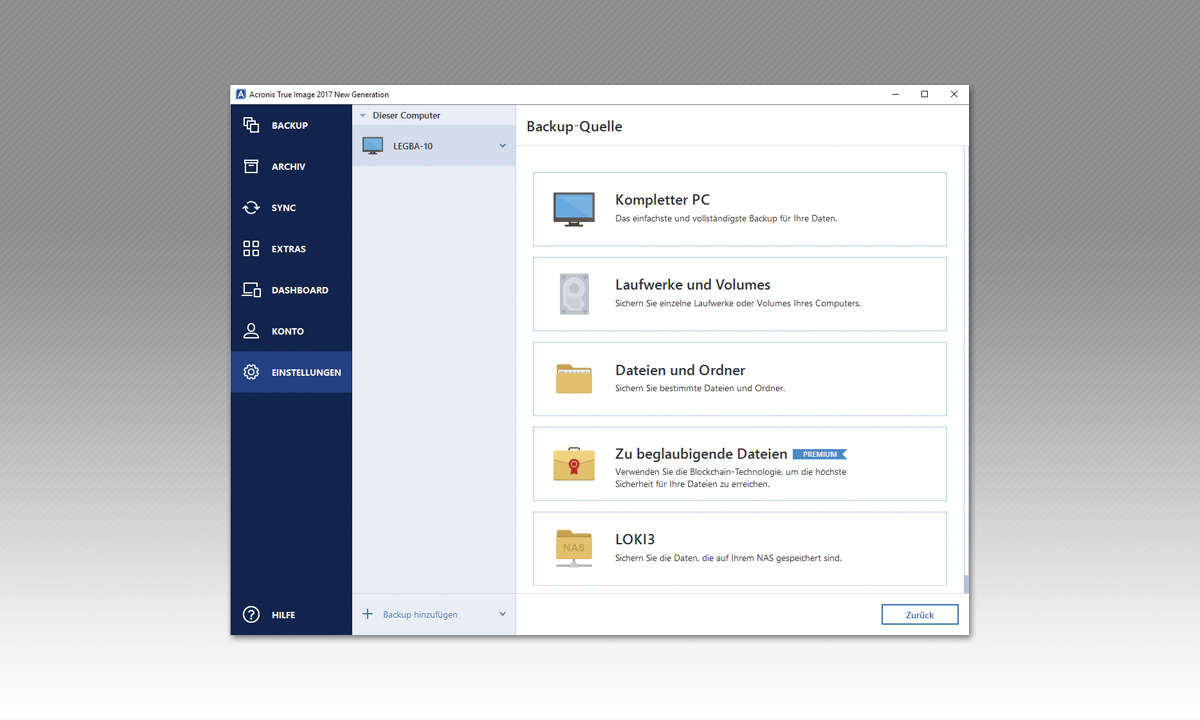Click the Zurück button
Screen dimensions: 1200x720
(x=920, y=615)
